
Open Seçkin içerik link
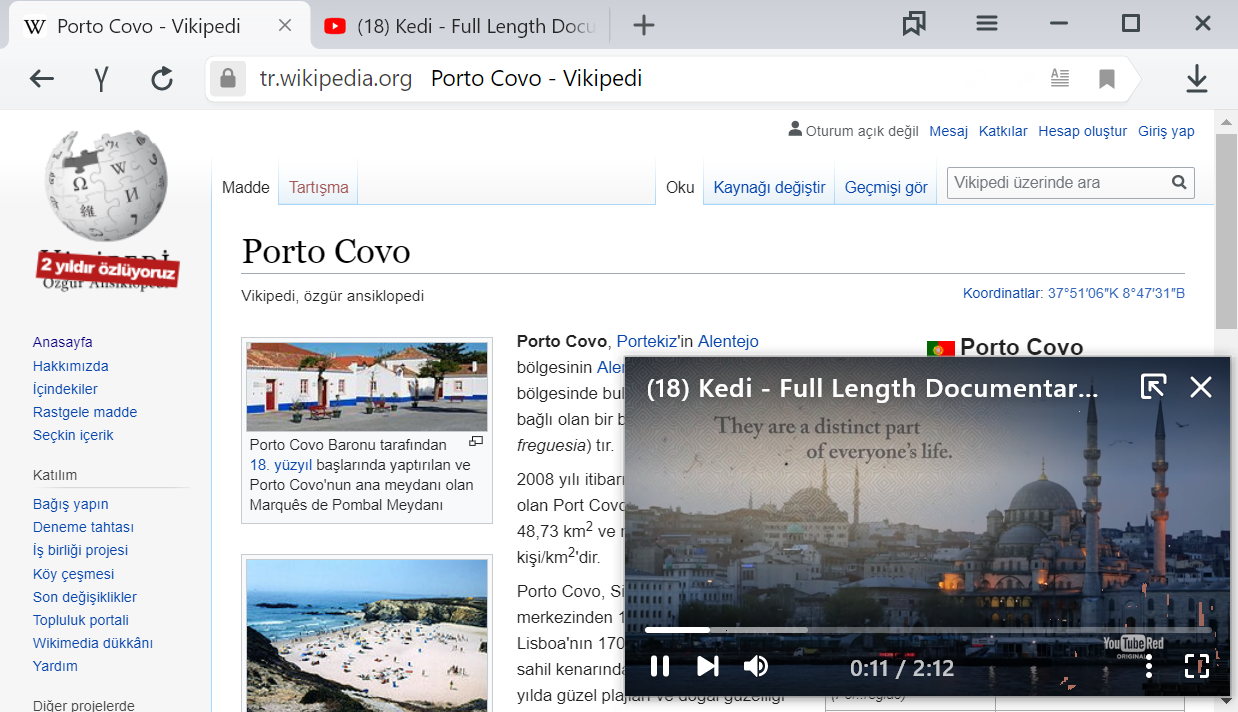coord(73,435)
